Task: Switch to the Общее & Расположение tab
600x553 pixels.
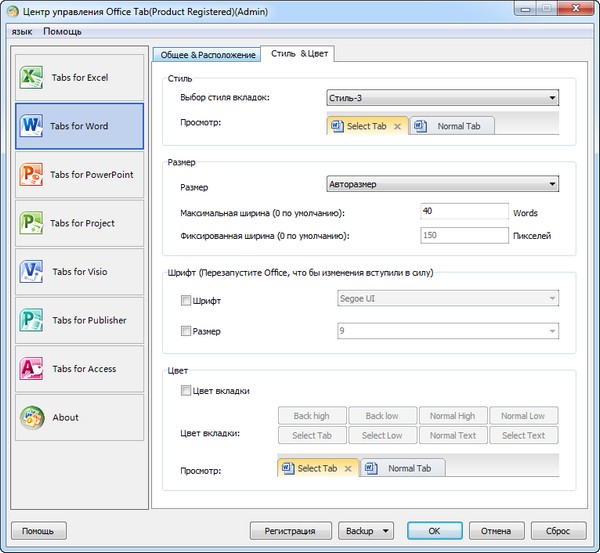Action: [205, 54]
